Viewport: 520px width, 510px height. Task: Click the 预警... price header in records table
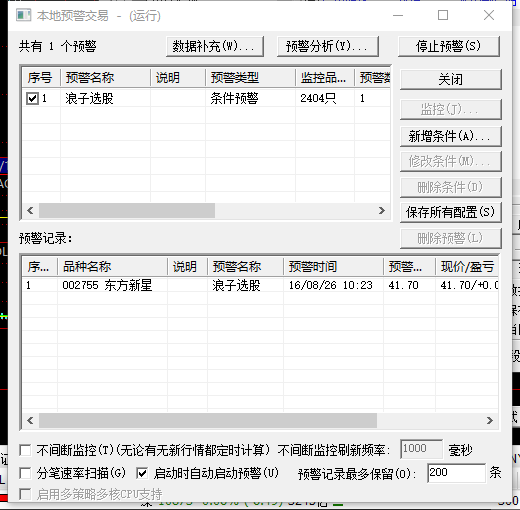[x=409, y=267]
